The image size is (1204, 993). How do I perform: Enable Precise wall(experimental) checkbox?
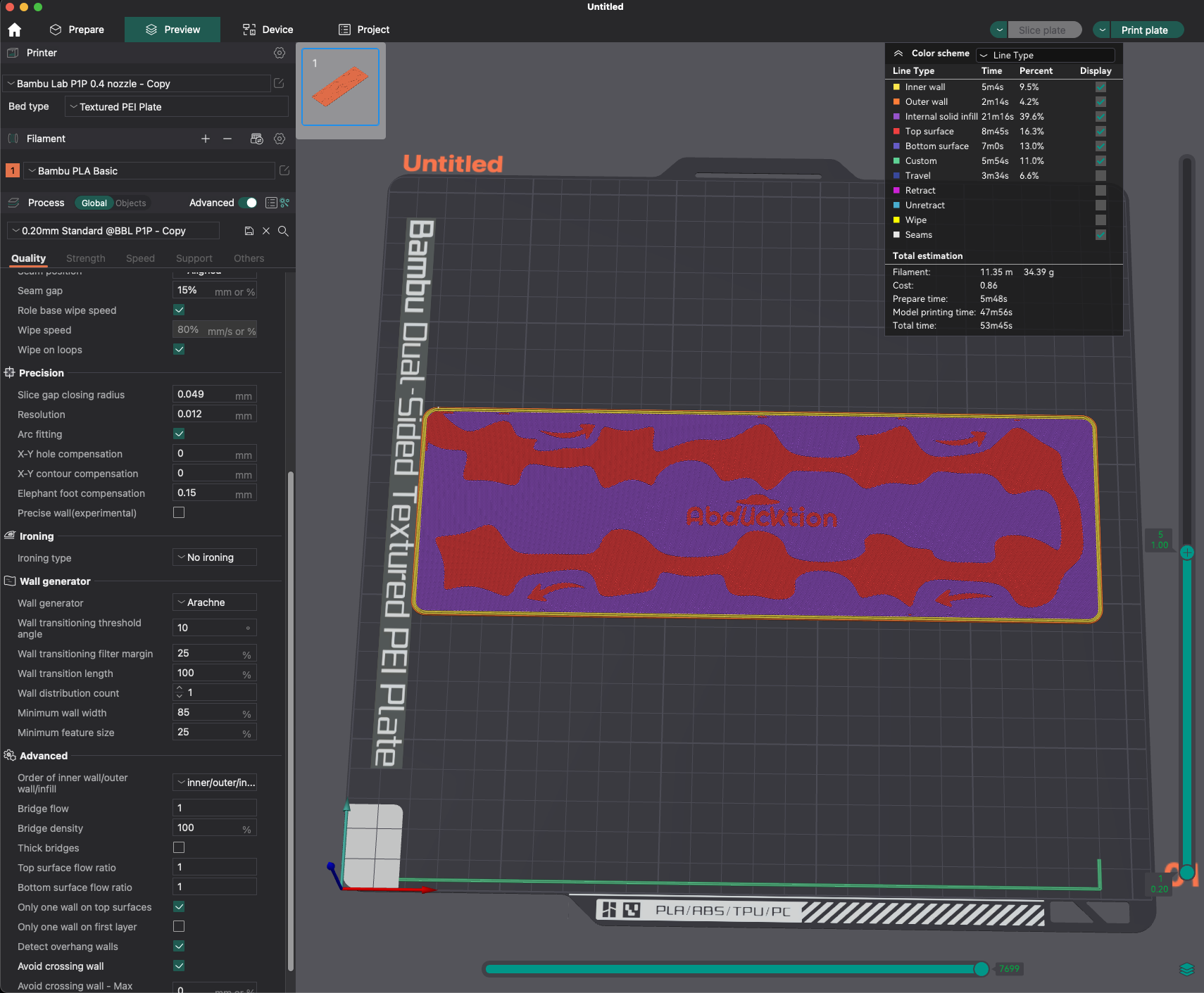[x=179, y=512]
